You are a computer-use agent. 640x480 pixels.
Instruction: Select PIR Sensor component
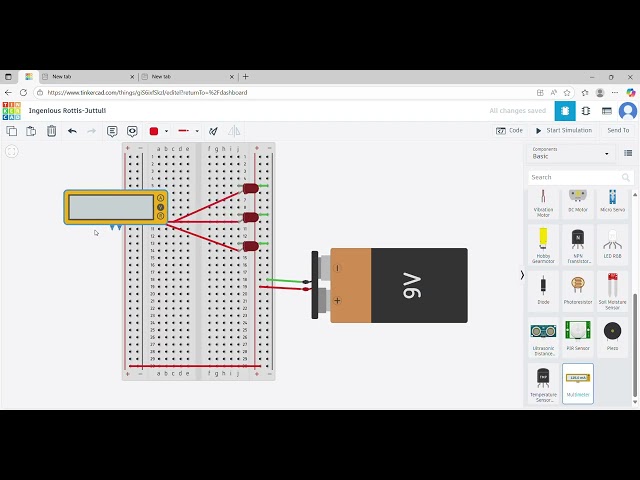pyautogui.click(x=578, y=338)
